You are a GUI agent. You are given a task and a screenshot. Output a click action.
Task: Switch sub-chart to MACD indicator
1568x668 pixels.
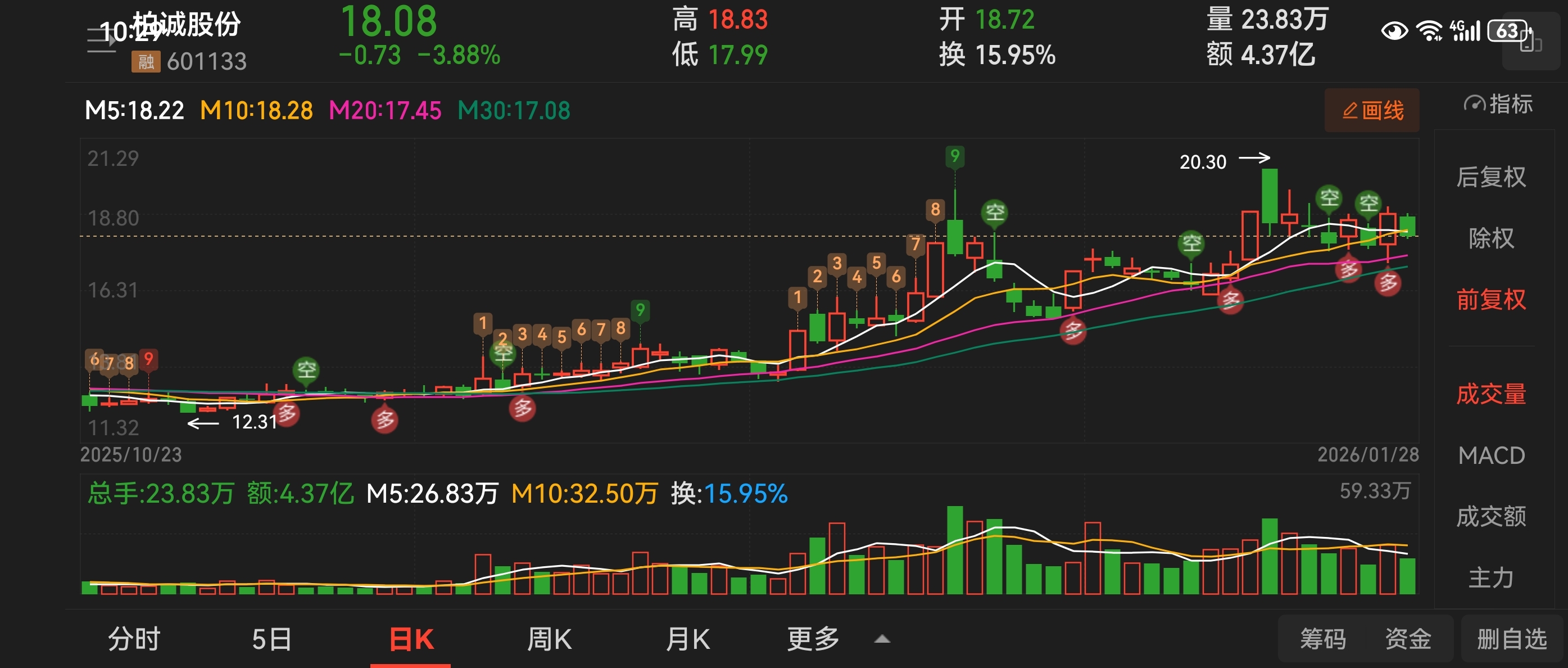click(1492, 455)
